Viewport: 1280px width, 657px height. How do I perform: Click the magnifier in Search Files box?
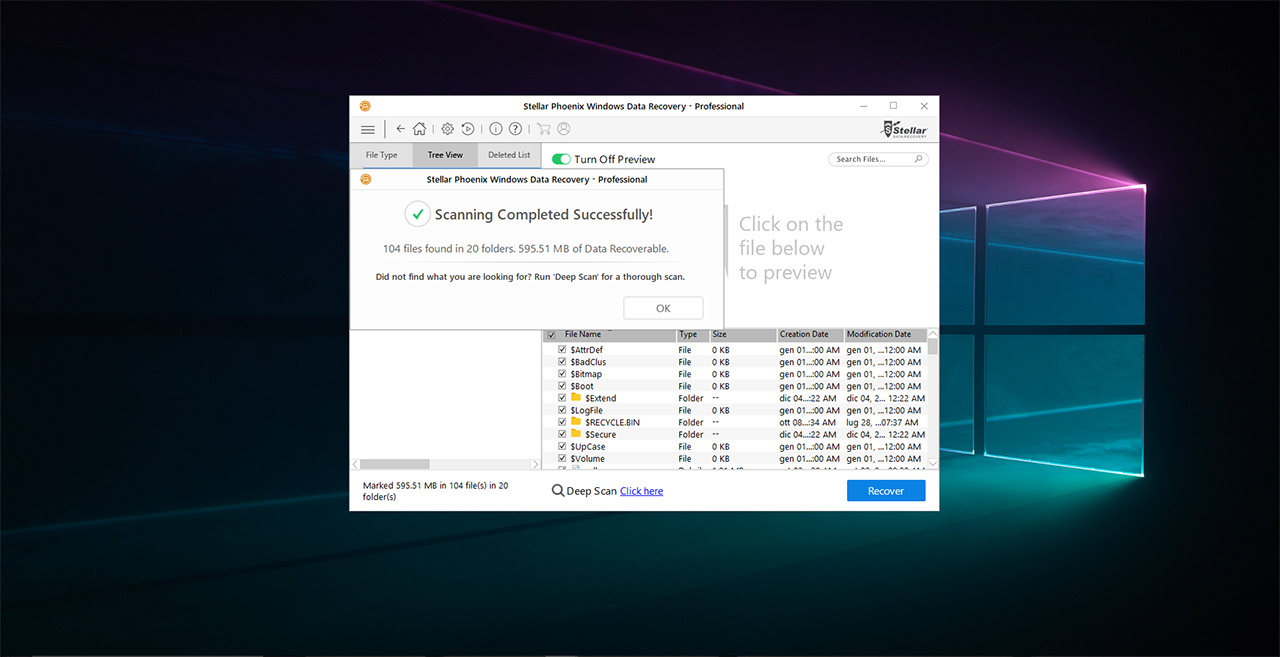coord(919,159)
